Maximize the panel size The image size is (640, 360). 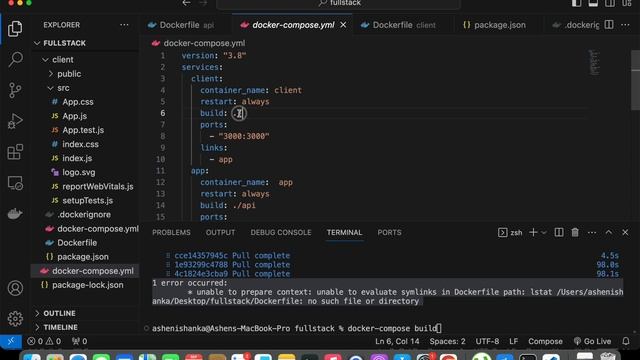609,232
